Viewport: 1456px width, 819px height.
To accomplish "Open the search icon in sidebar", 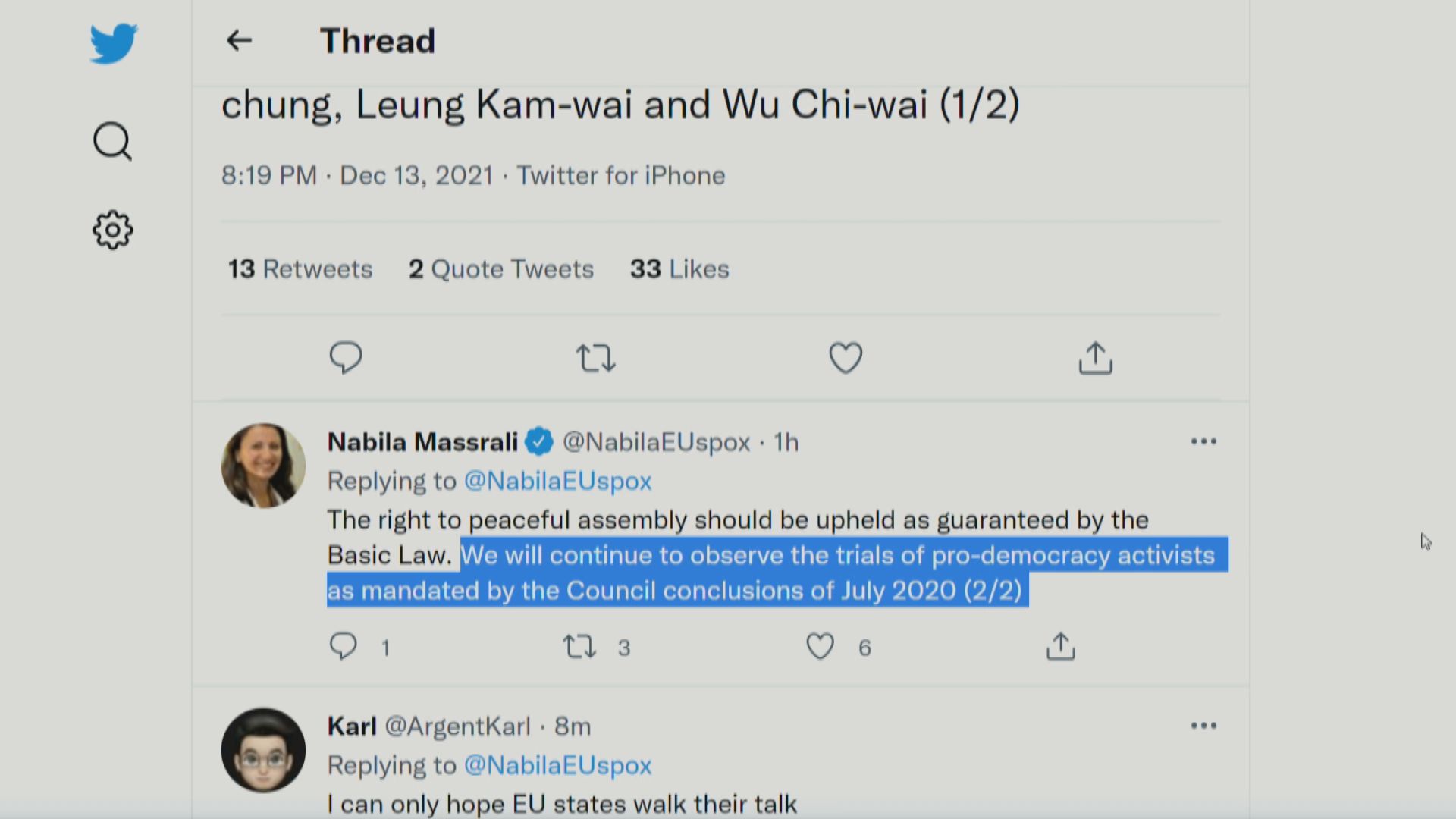I will 111,141.
